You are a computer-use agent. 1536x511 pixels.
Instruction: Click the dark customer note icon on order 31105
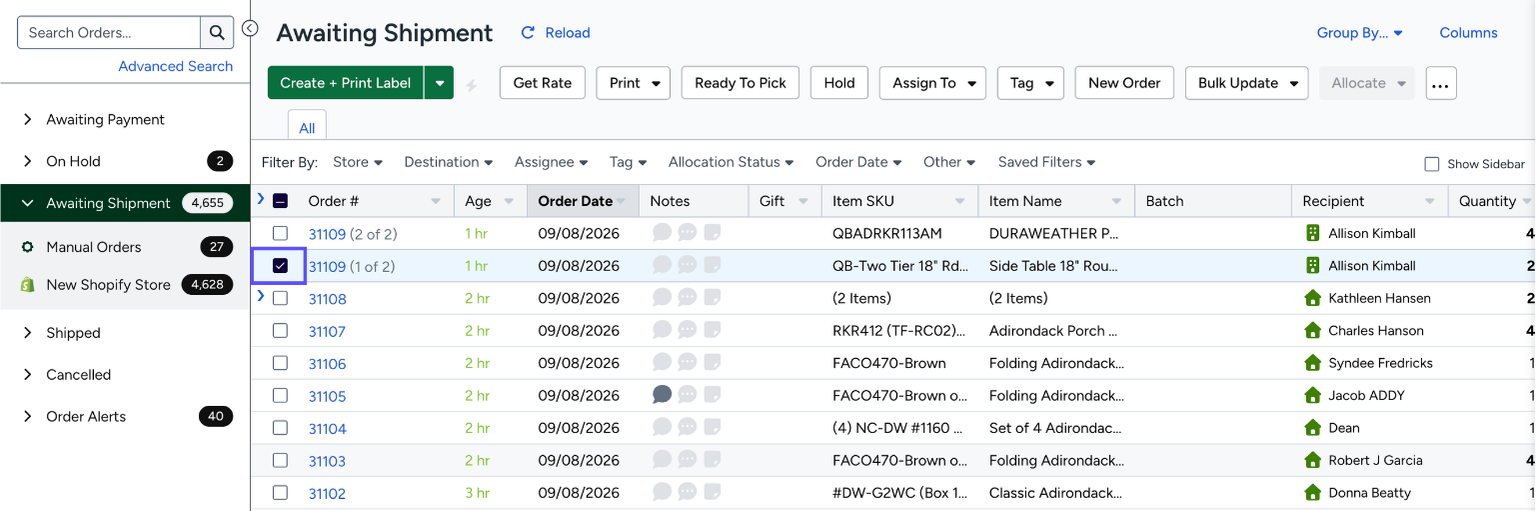[x=662, y=395]
